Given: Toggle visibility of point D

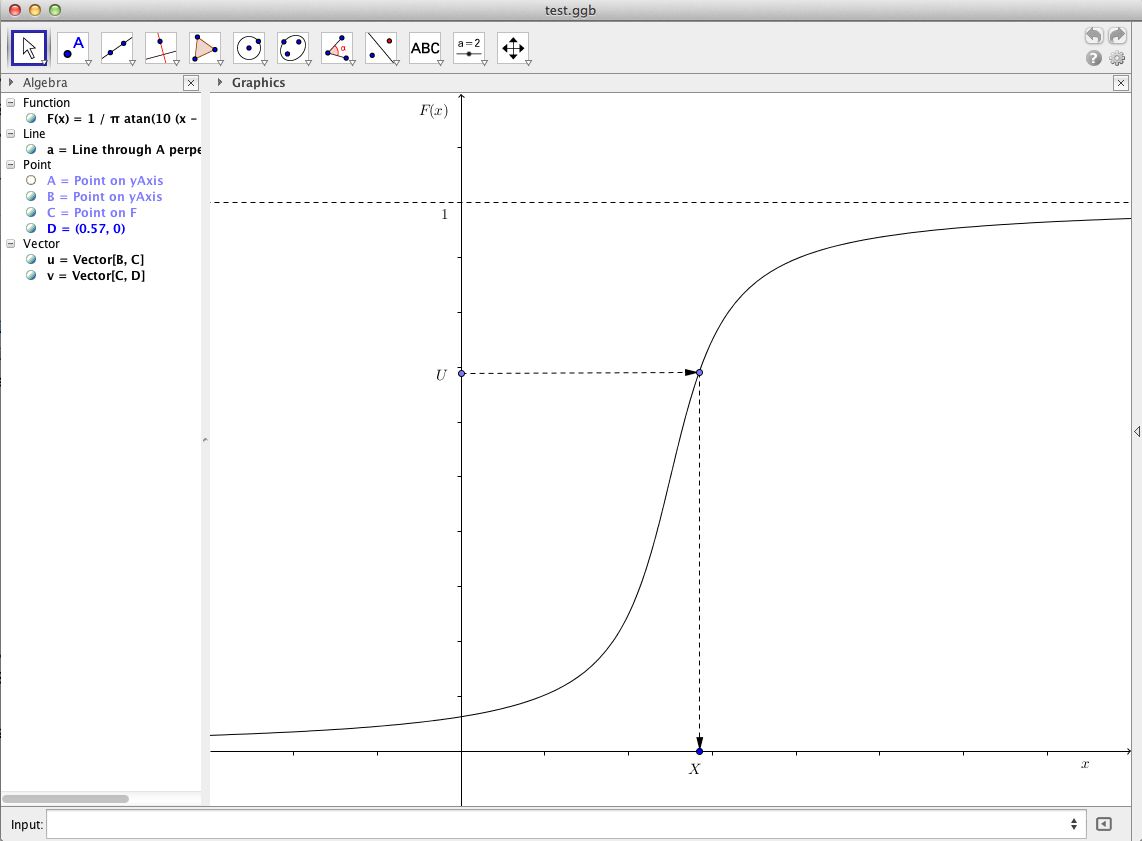Looking at the screenshot, I should click(31, 228).
